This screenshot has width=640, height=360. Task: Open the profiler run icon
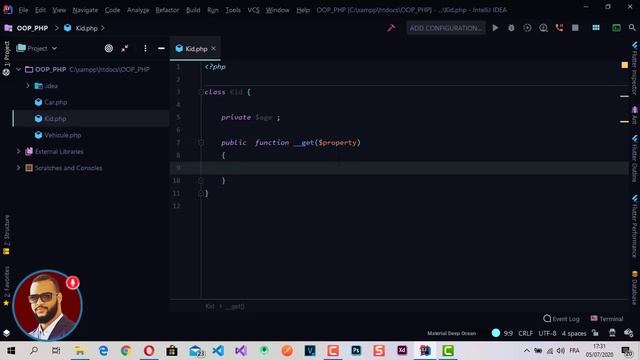coord(543,28)
